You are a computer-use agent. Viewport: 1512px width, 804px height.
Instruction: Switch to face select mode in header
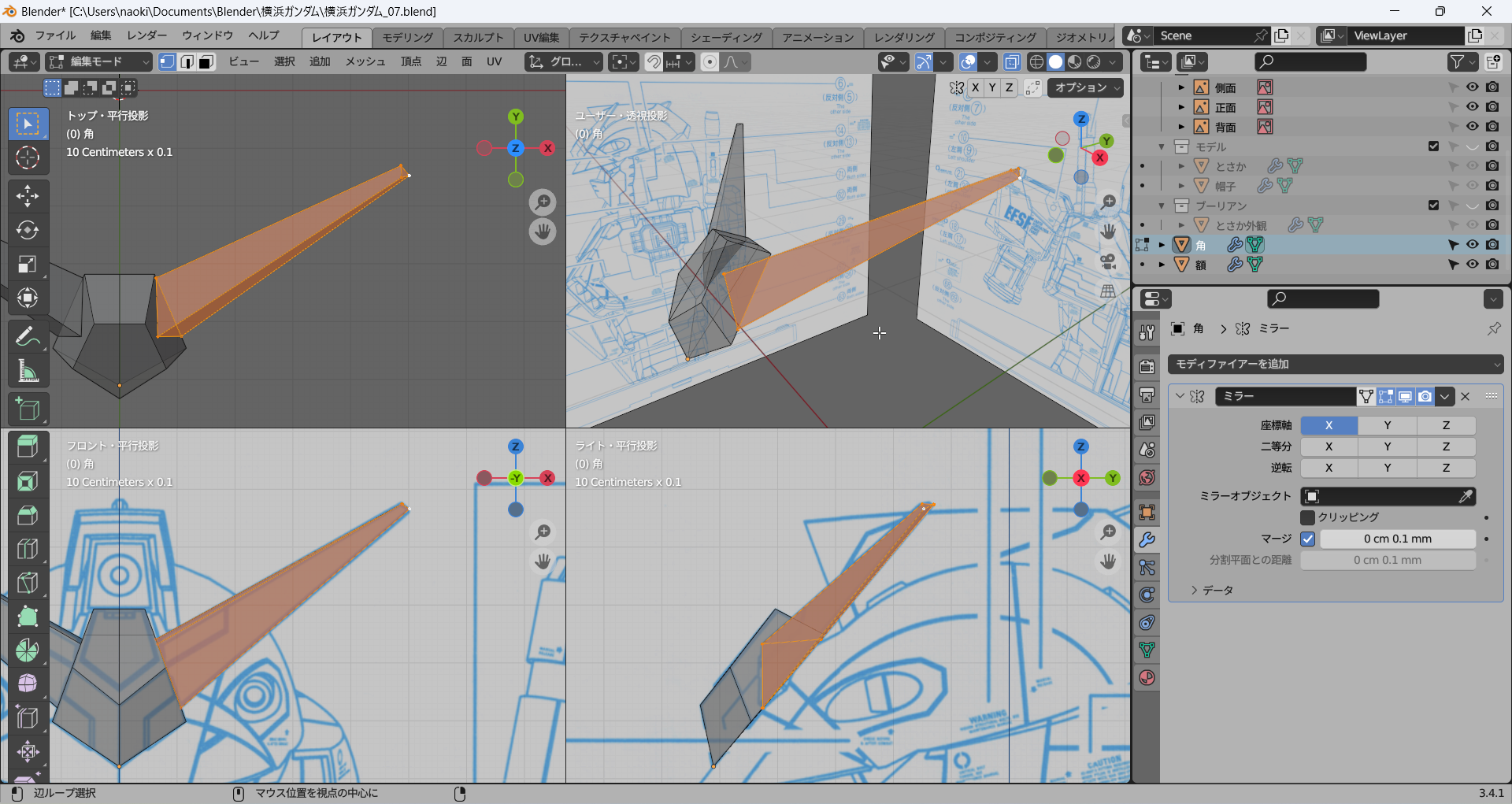(206, 62)
